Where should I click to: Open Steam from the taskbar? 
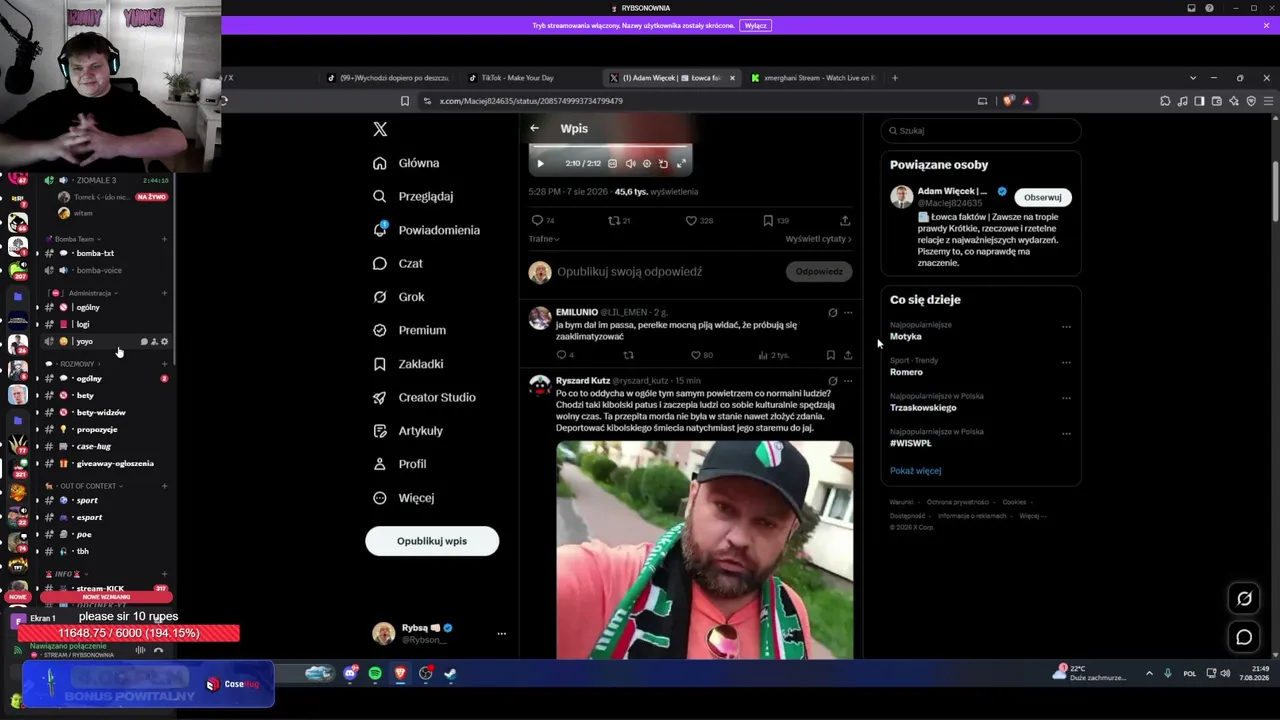click(451, 674)
